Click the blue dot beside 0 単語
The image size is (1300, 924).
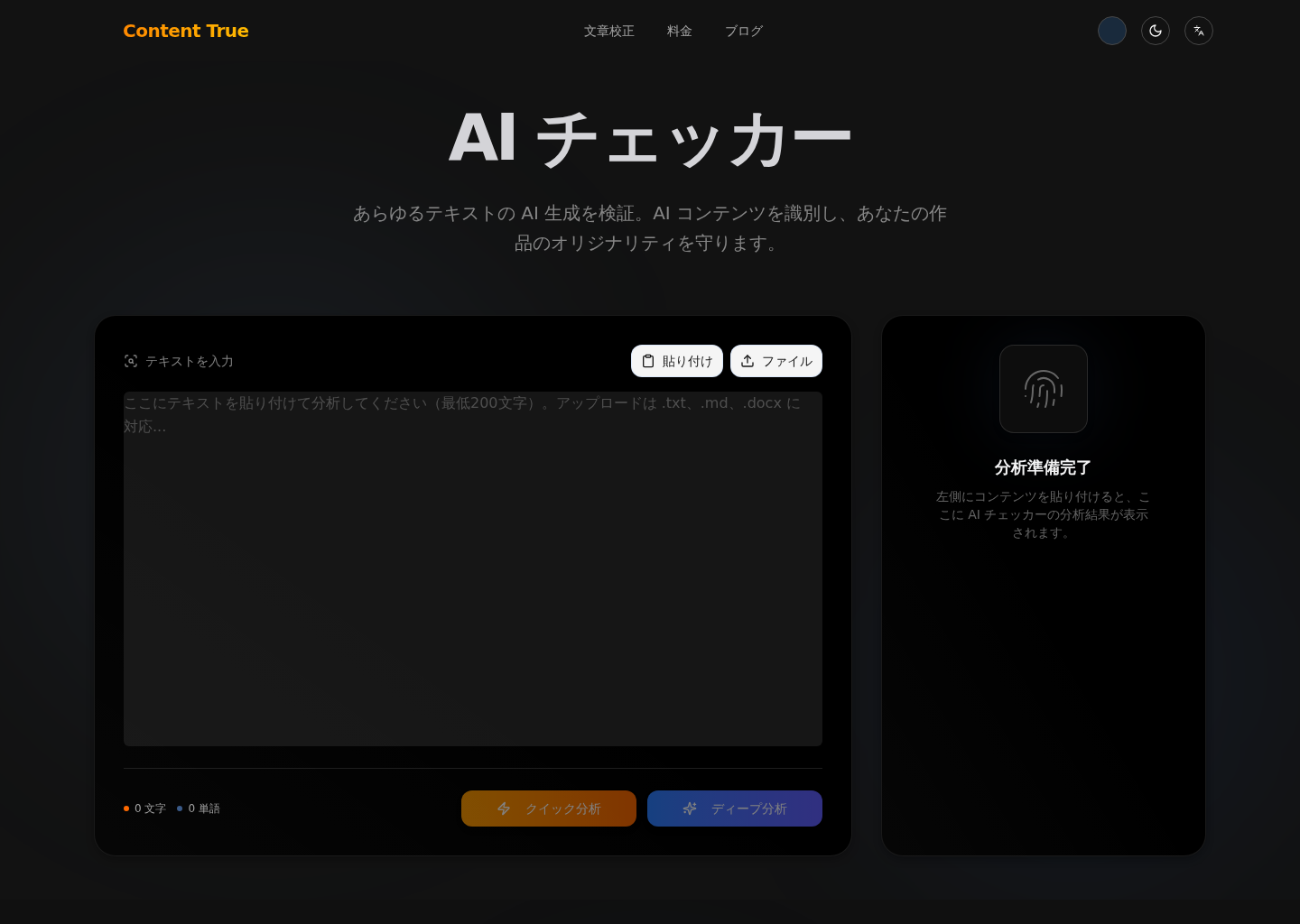[x=179, y=808]
